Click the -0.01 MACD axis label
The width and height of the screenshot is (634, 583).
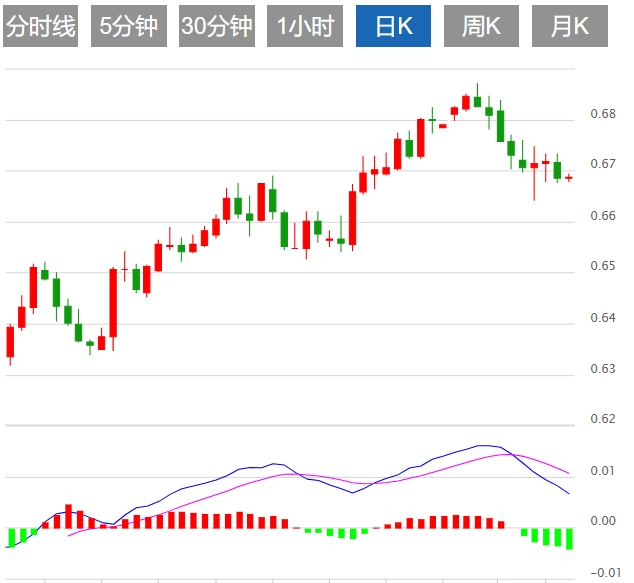point(605,572)
